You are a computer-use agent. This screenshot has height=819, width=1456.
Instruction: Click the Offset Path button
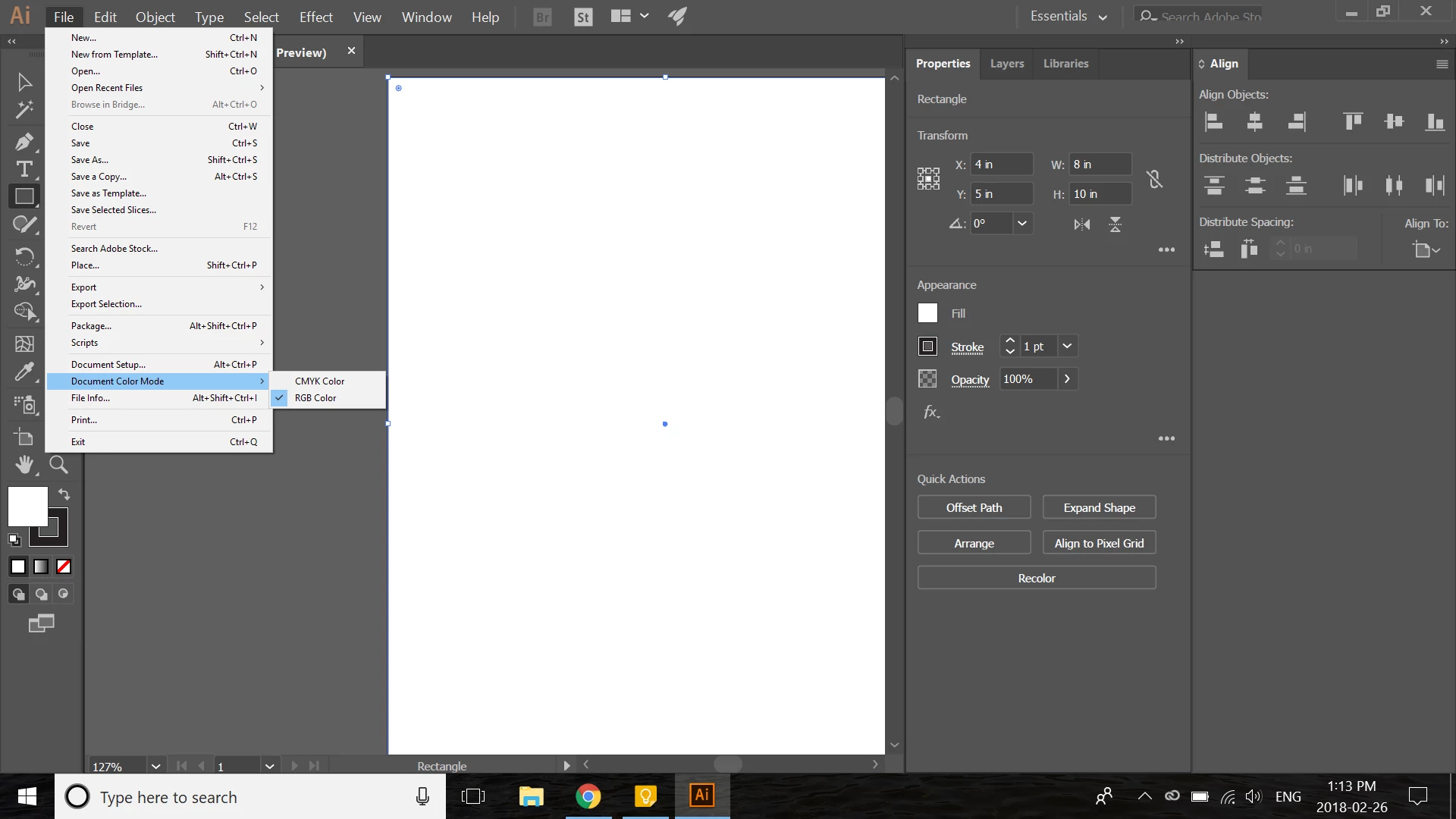(x=974, y=507)
